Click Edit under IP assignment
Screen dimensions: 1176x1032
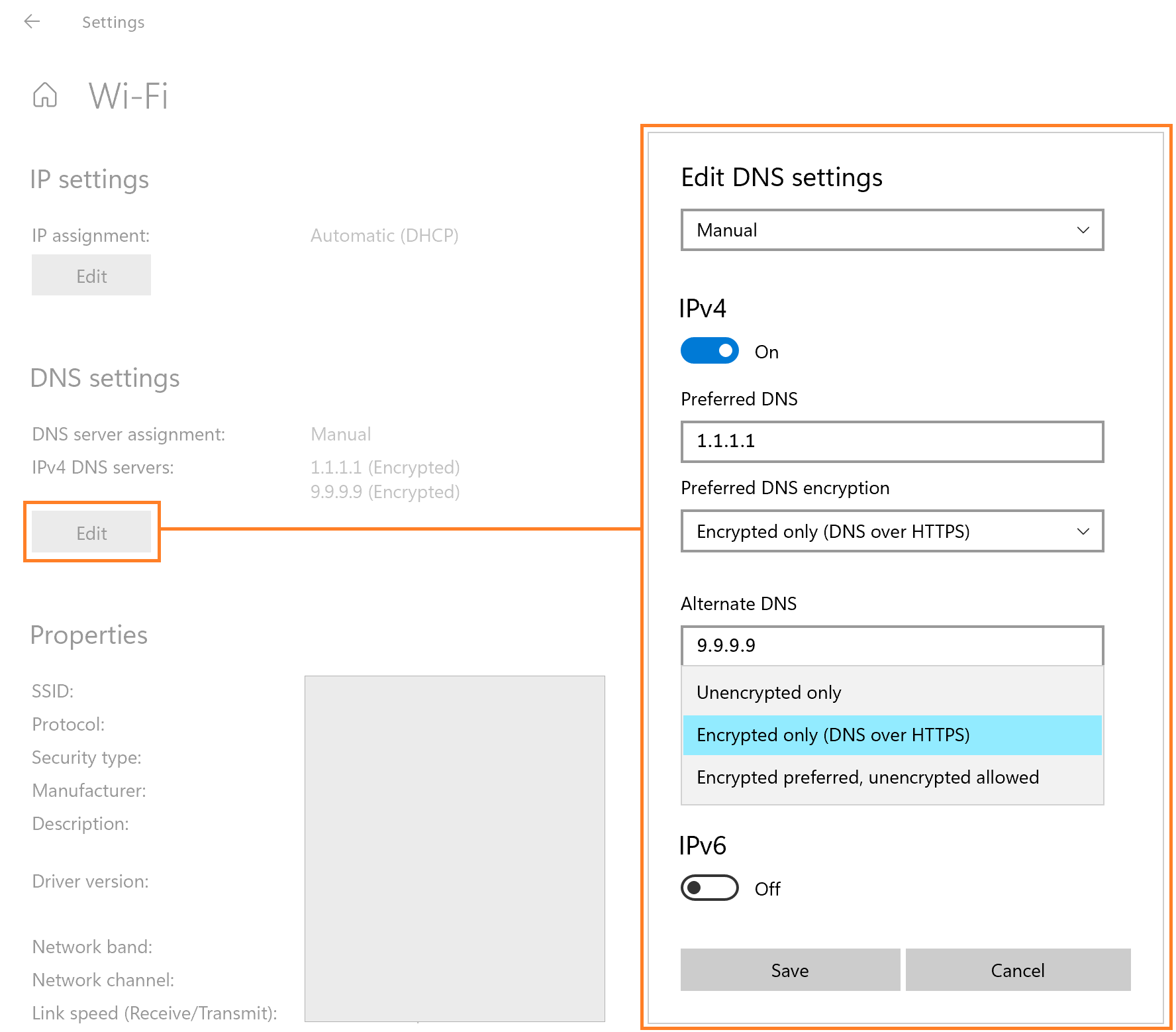click(x=91, y=275)
